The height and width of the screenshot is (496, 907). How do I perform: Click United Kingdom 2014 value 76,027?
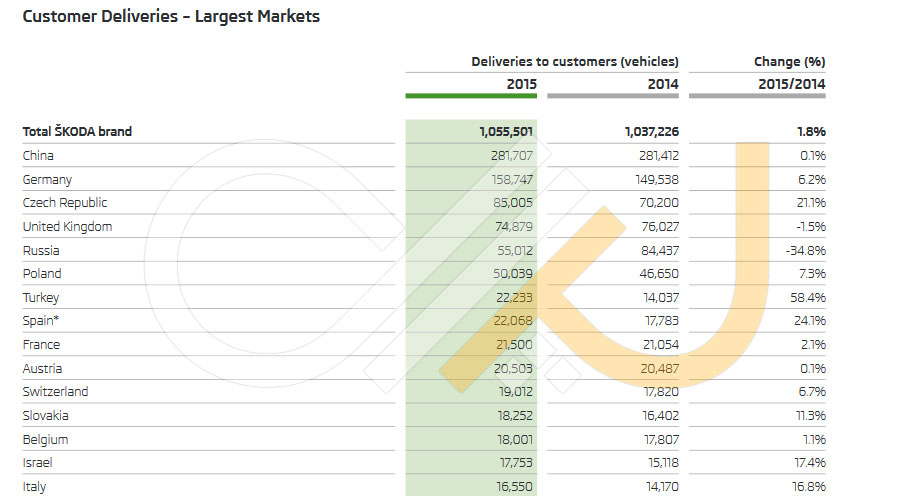[x=659, y=226]
